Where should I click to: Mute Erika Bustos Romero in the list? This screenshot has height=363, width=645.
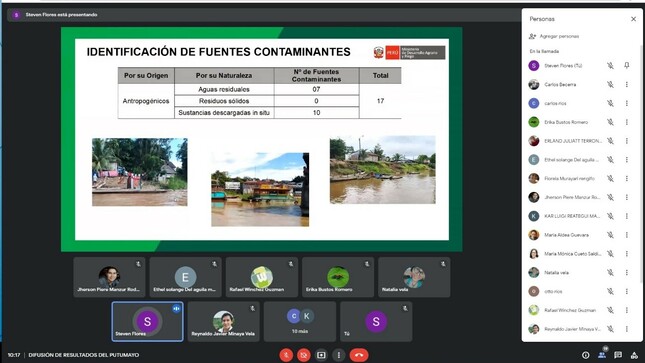[610, 122]
